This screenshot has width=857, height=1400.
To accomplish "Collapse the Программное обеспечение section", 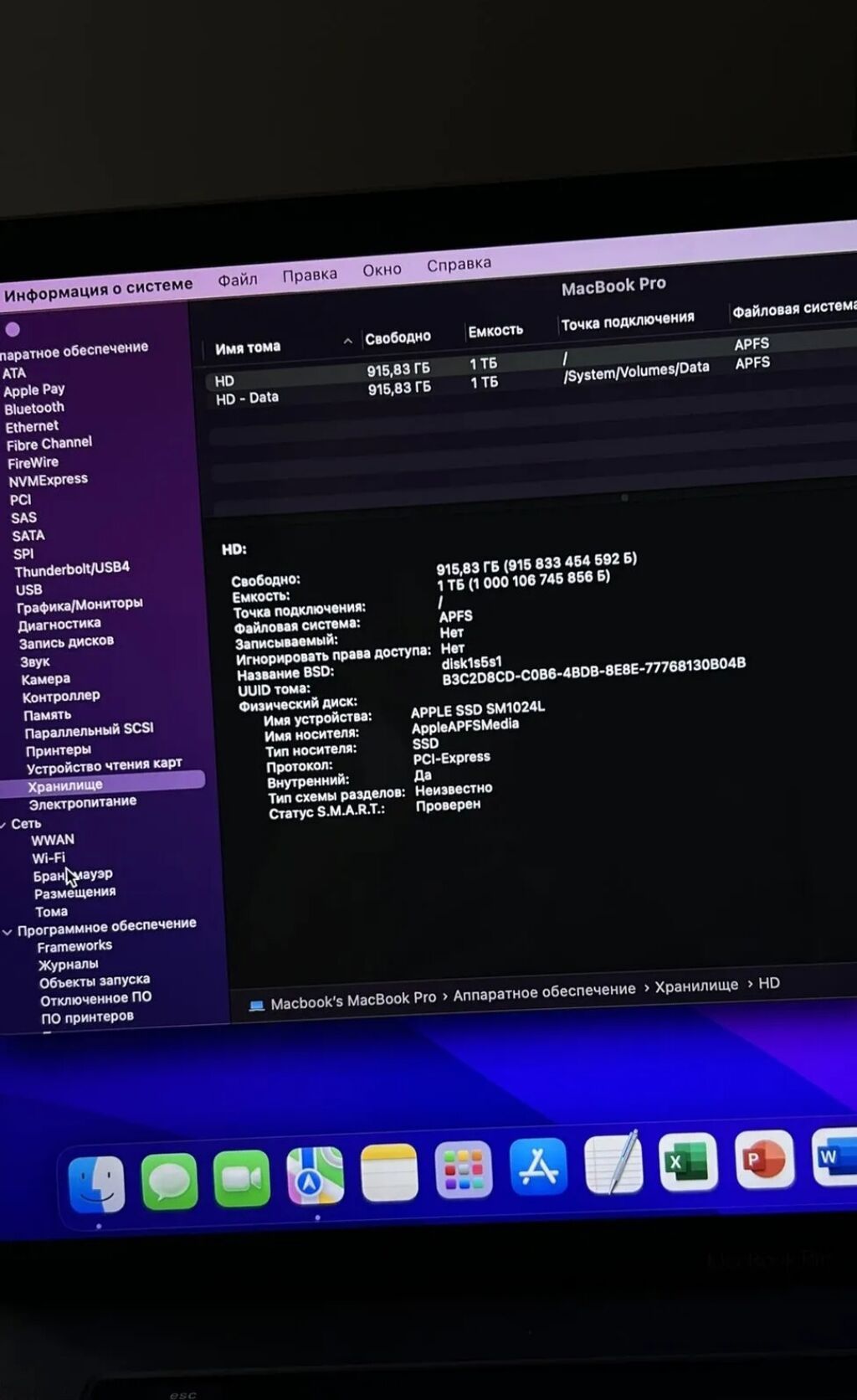I will click(x=8, y=931).
